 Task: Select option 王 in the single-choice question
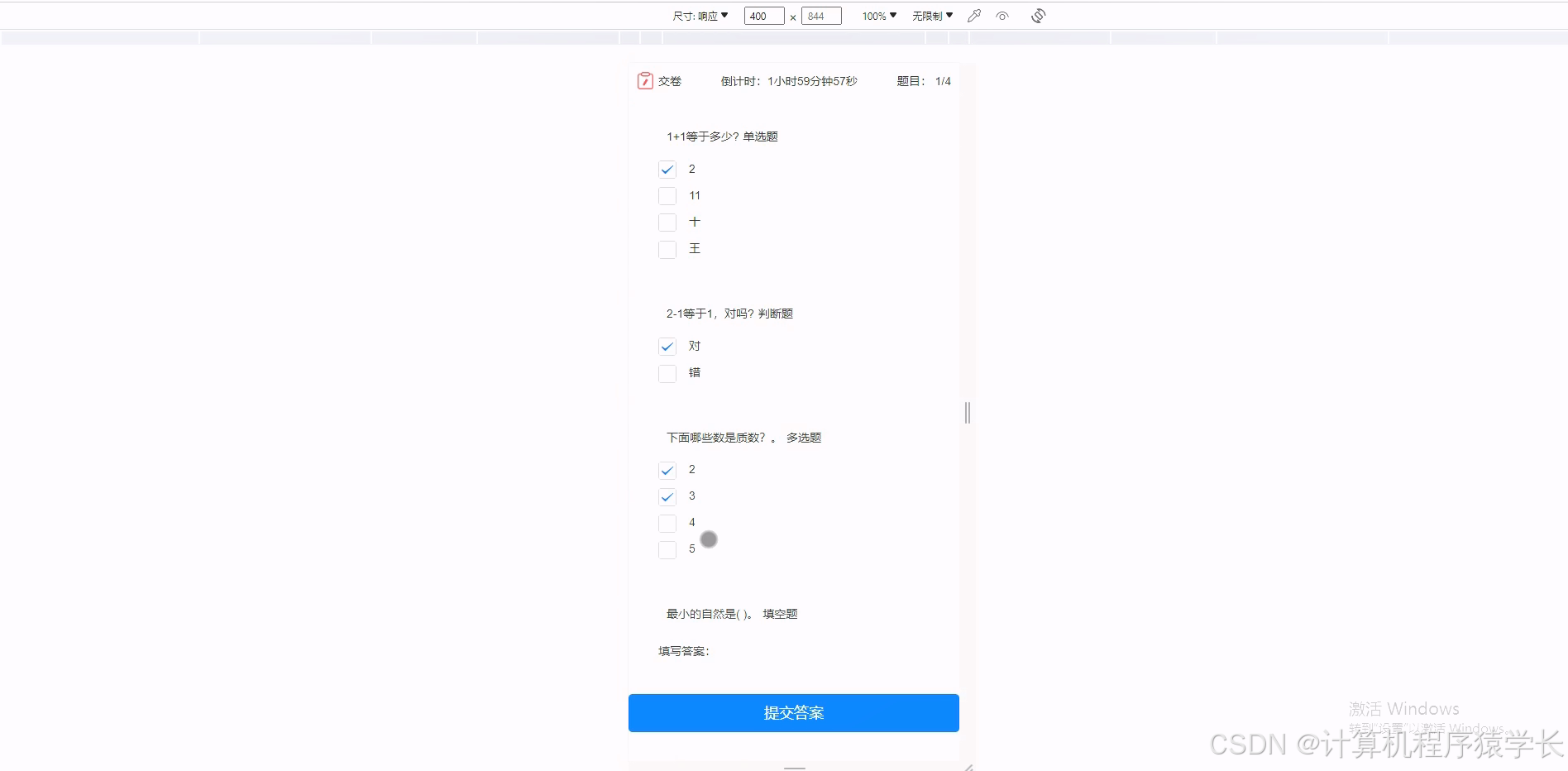(667, 249)
